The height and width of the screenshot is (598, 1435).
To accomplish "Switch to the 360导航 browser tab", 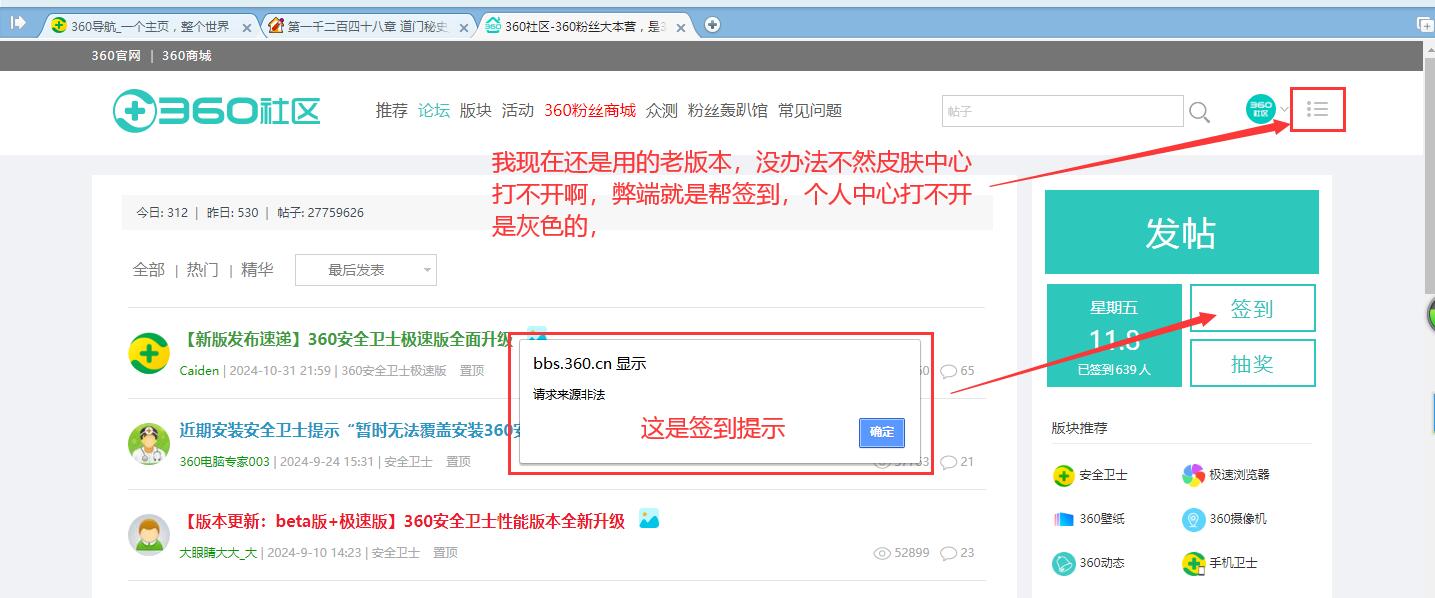I will [152, 26].
